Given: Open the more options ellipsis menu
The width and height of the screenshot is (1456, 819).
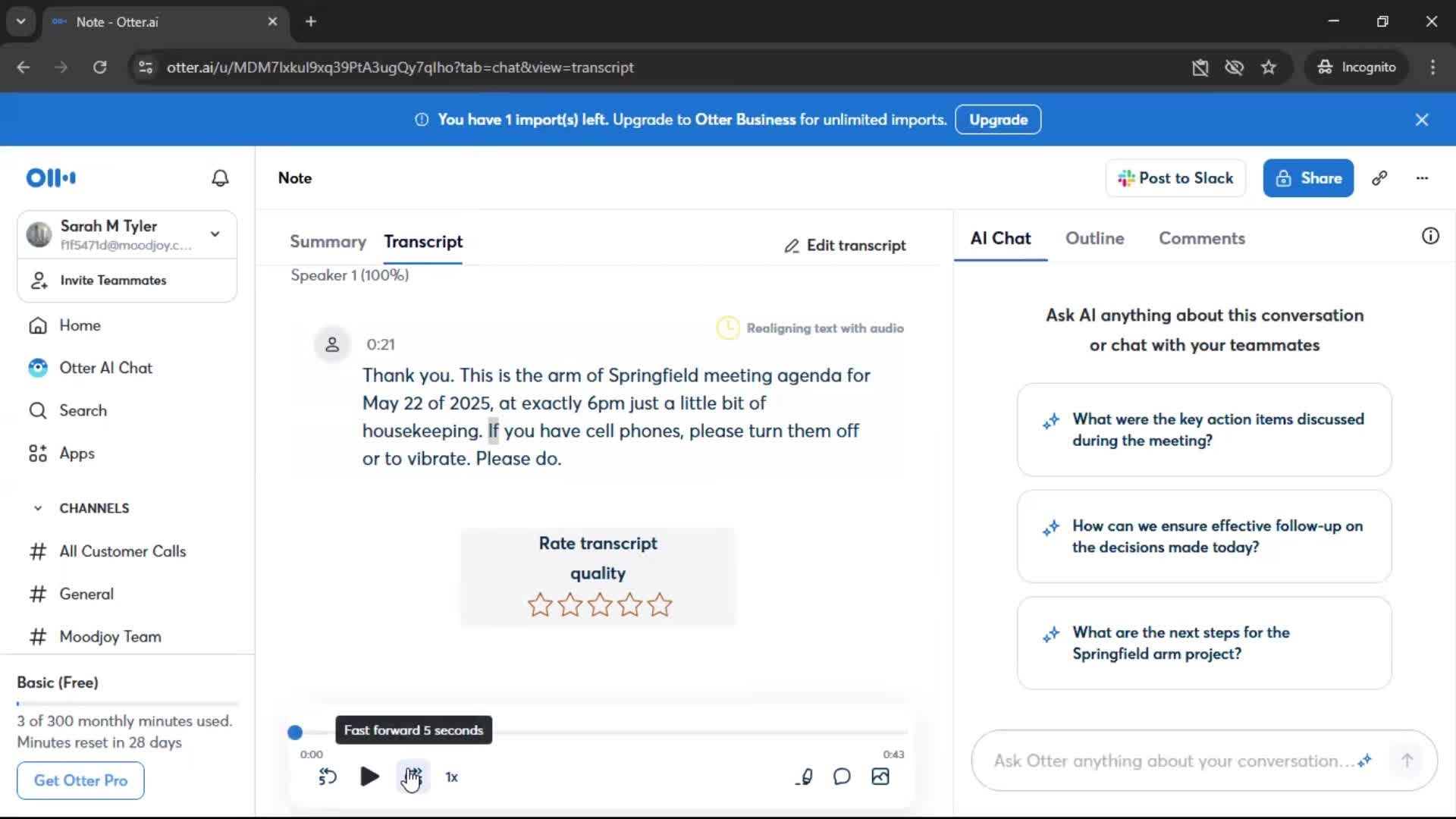Looking at the screenshot, I should (x=1422, y=178).
